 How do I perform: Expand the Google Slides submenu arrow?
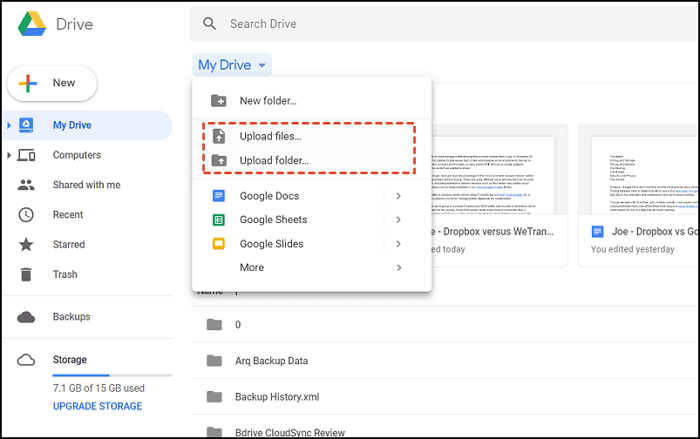click(399, 244)
